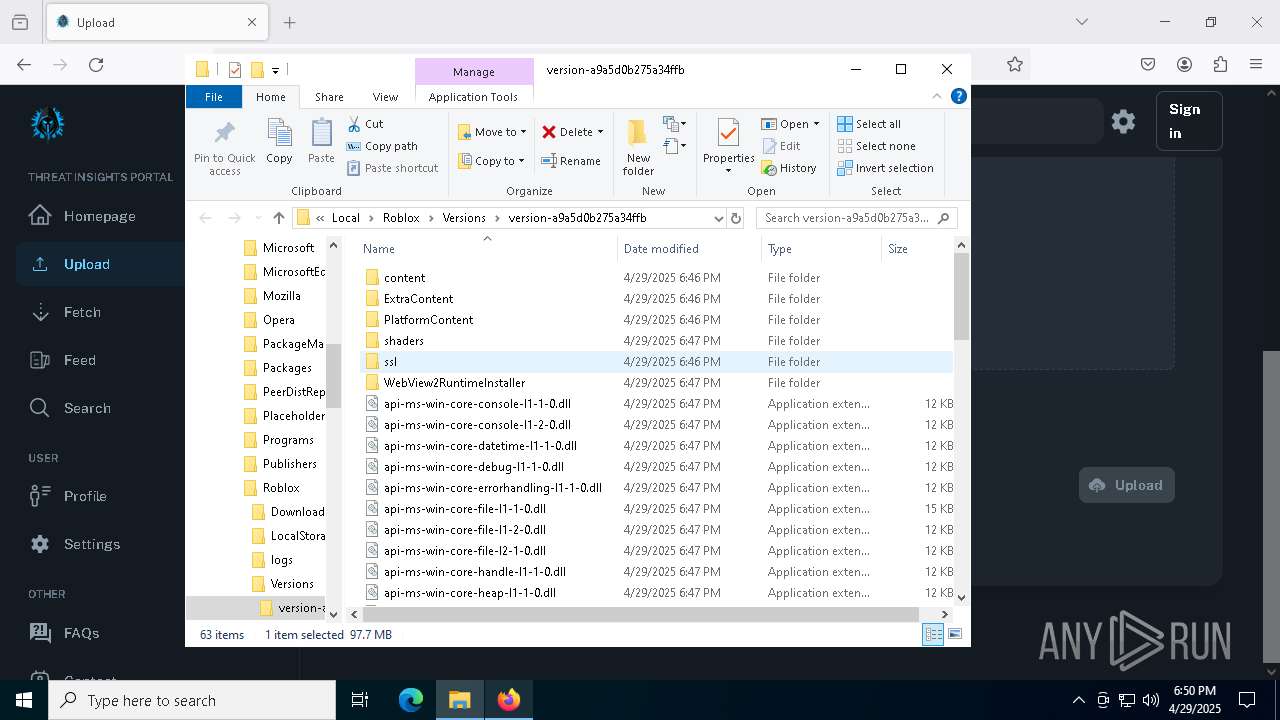
Task: Sort by Type column header
Action: [x=821, y=249]
